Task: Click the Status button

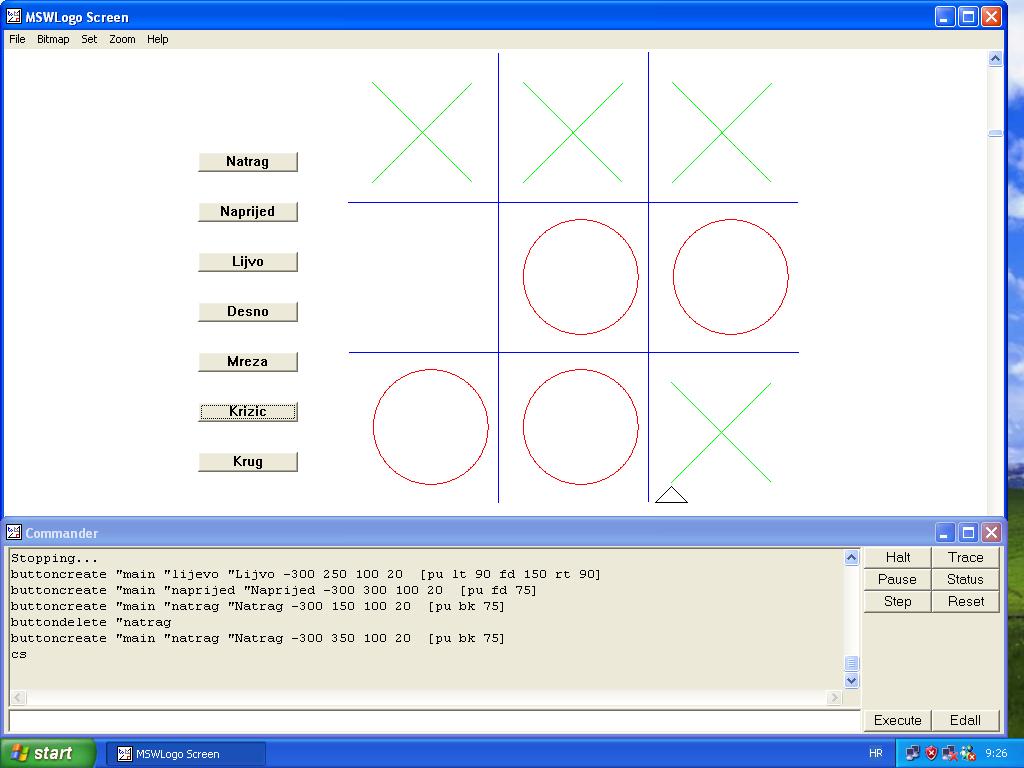Action: 965,579
